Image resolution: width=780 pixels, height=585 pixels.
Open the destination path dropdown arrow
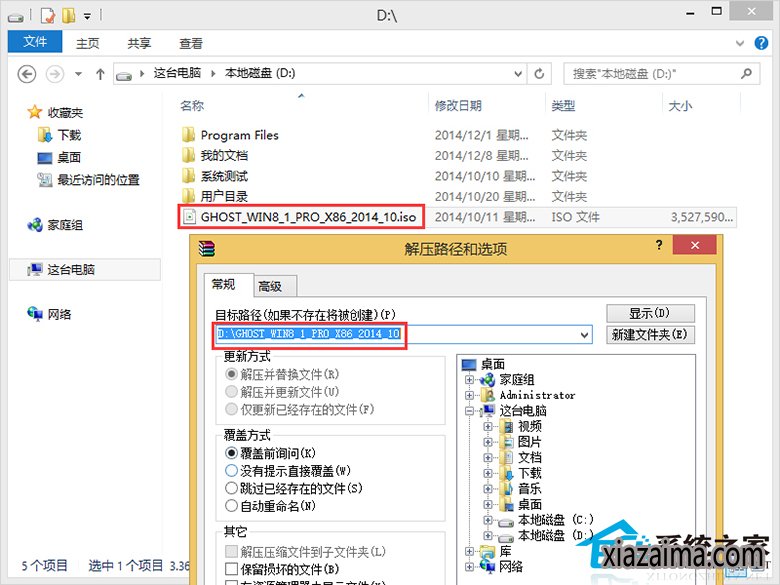pyautogui.click(x=585, y=334)
